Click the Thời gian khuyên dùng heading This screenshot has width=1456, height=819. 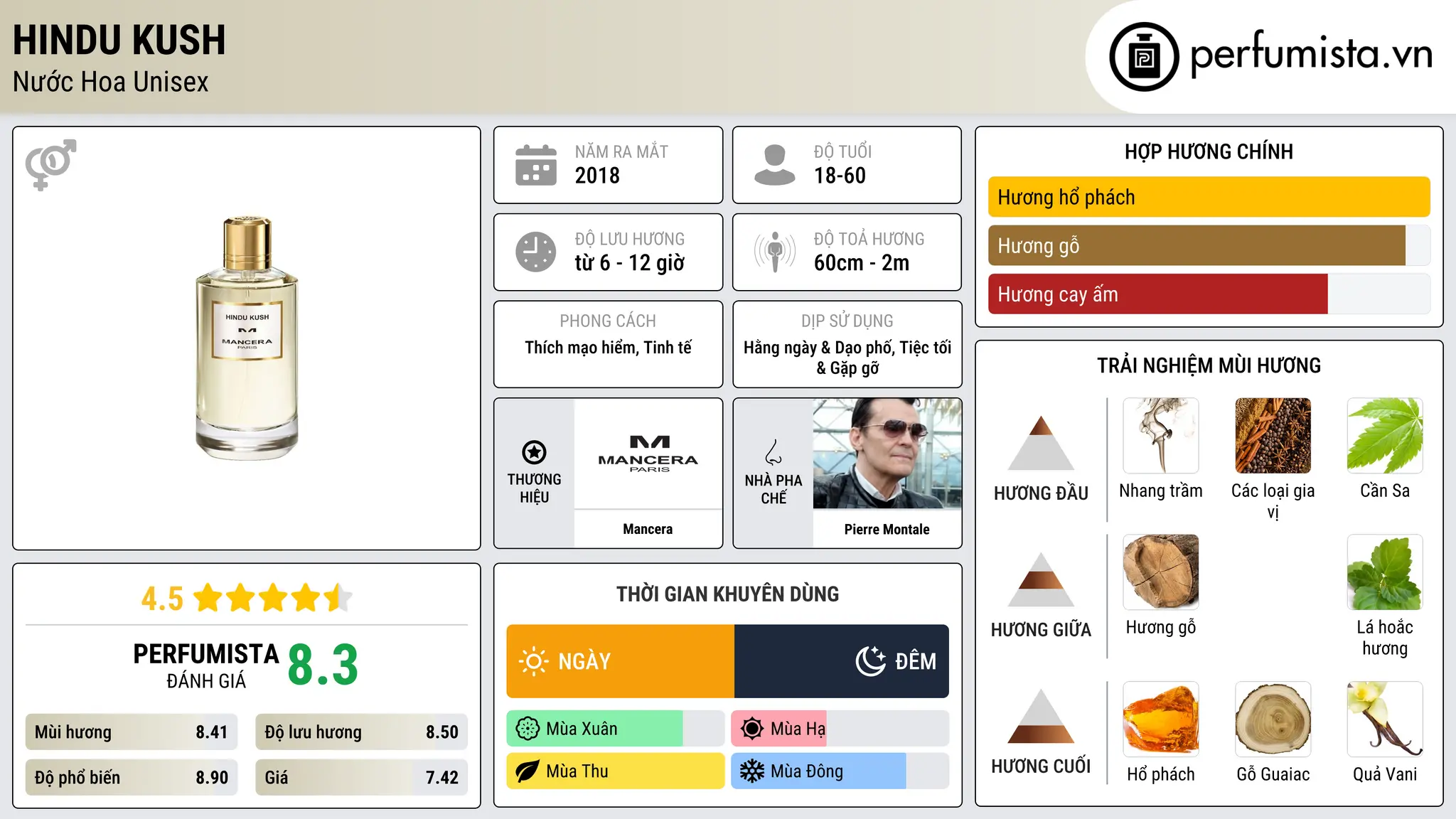(728, 594)
